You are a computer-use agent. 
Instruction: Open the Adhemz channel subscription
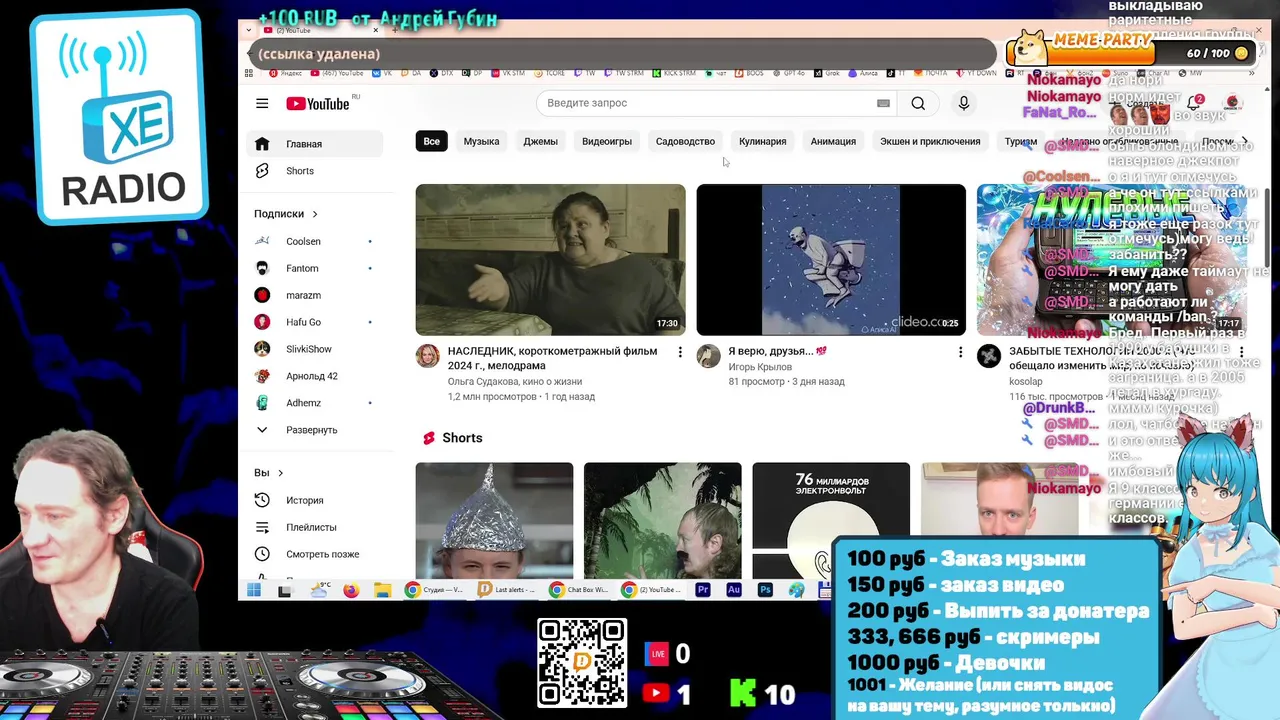tap(314, 403)
